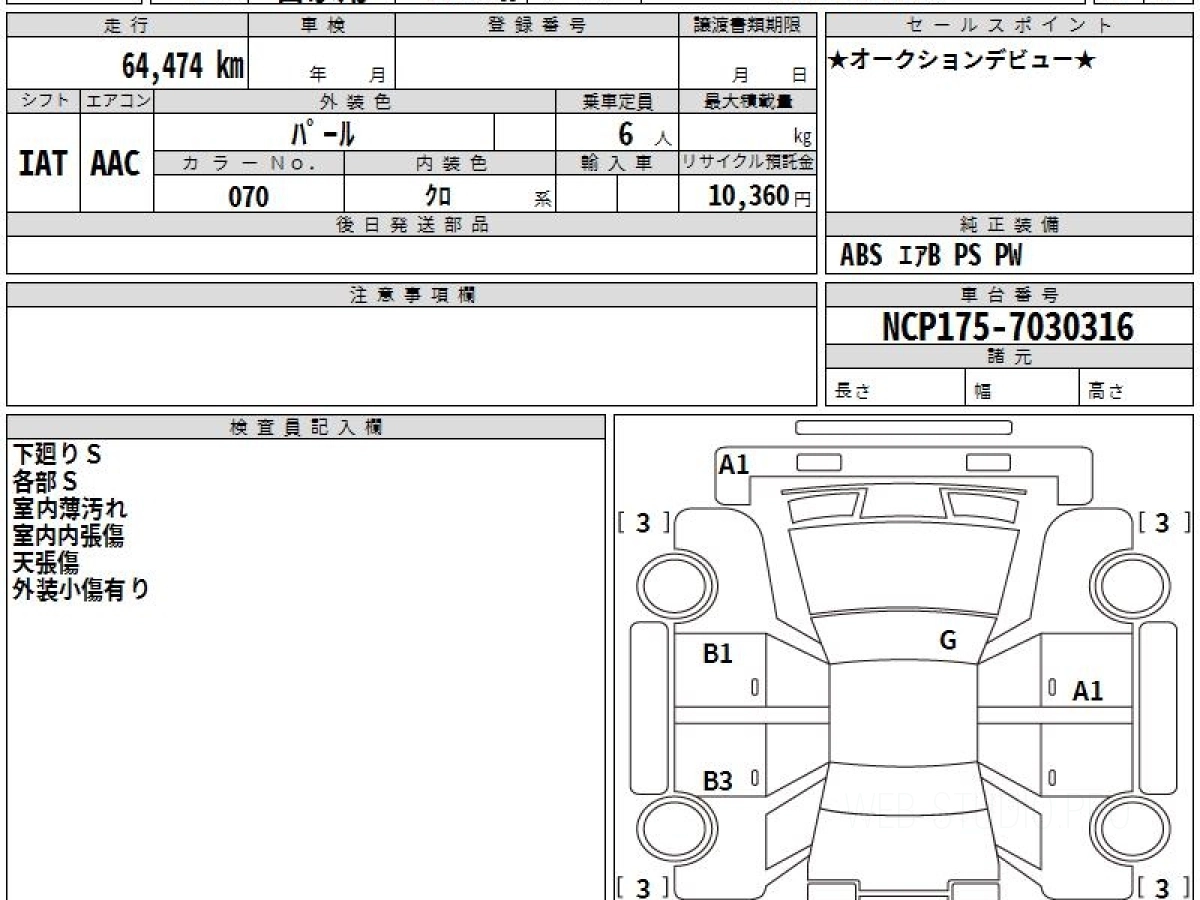This screenshot has width=1200, height=900.
Task: Click the 車台番号 header
Action: pos(1009,295)
